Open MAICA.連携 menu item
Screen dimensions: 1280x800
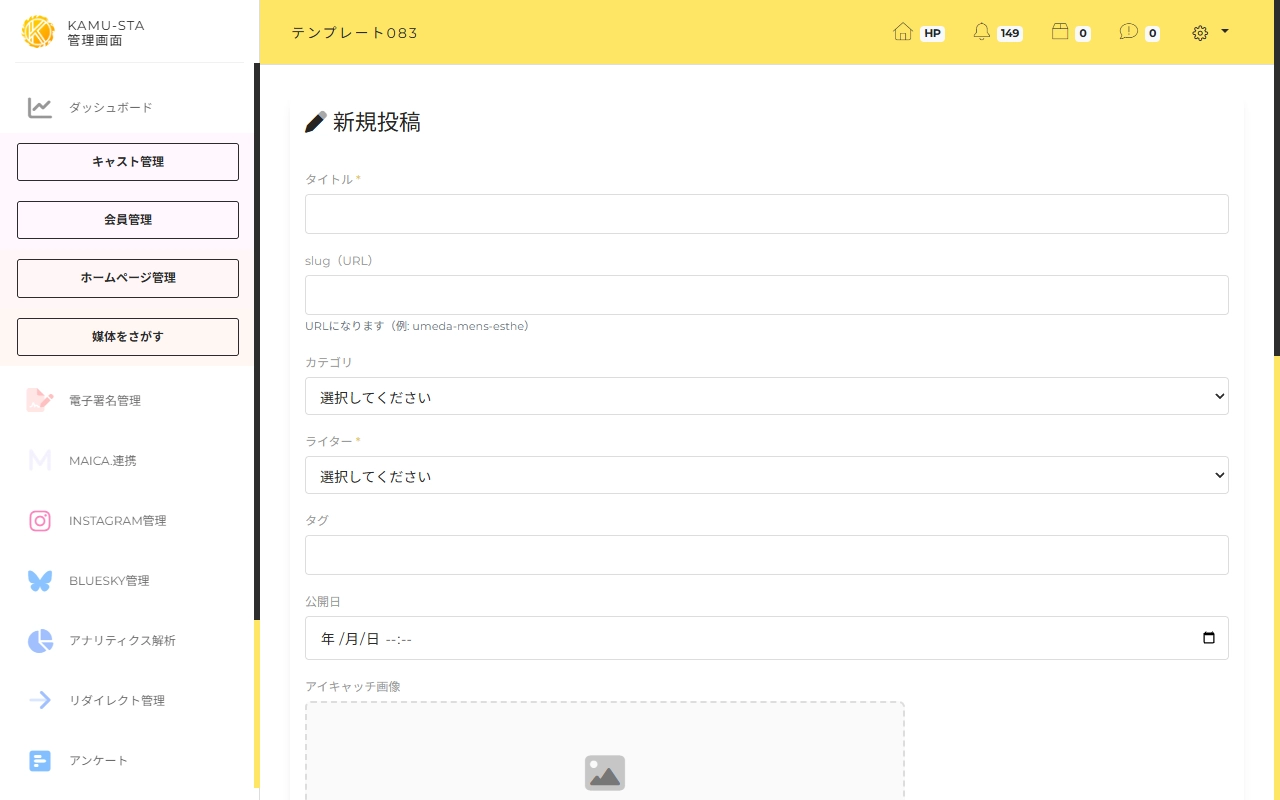103,460
